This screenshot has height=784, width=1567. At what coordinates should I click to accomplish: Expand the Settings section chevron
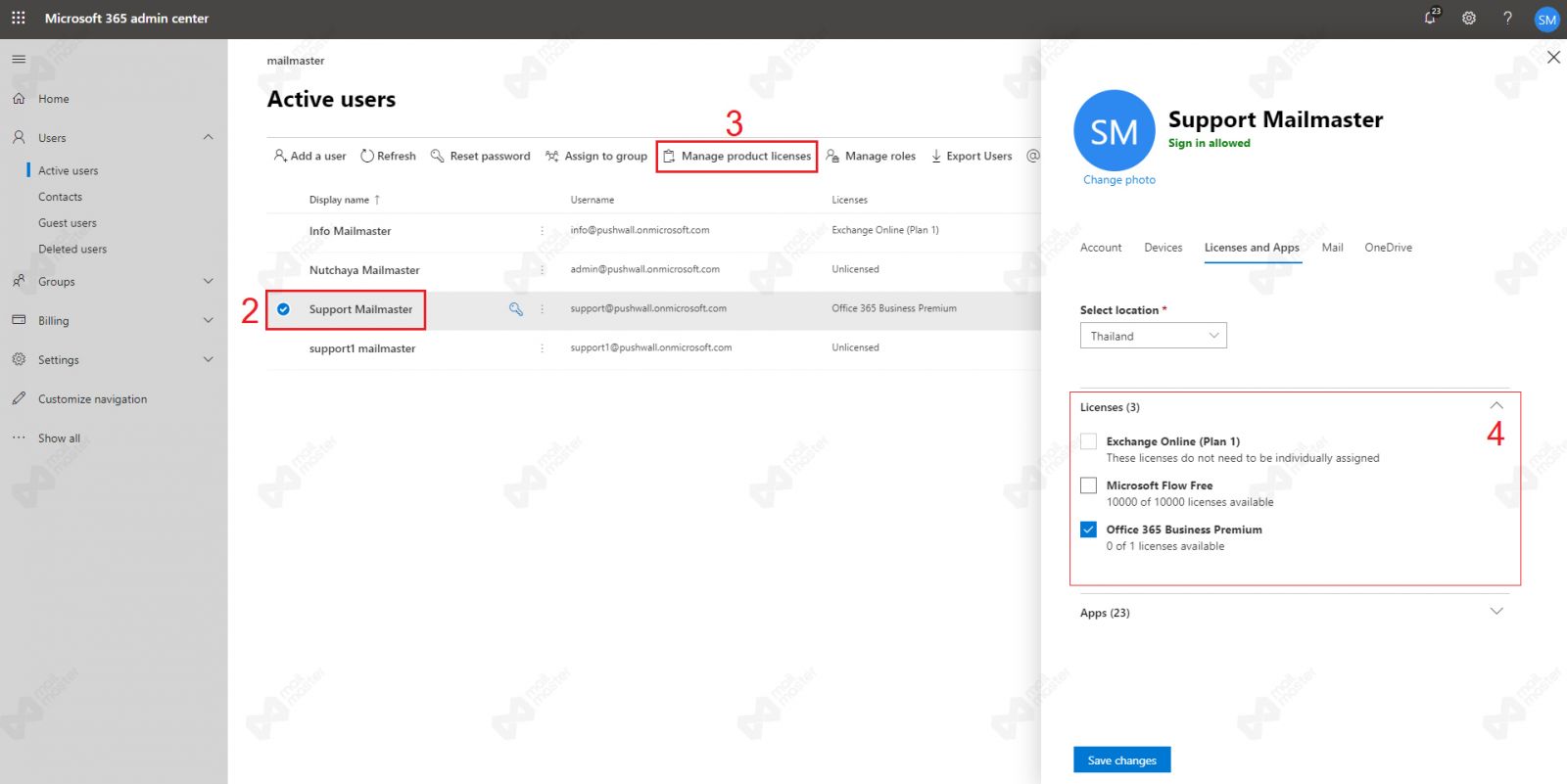pos(208,359)
